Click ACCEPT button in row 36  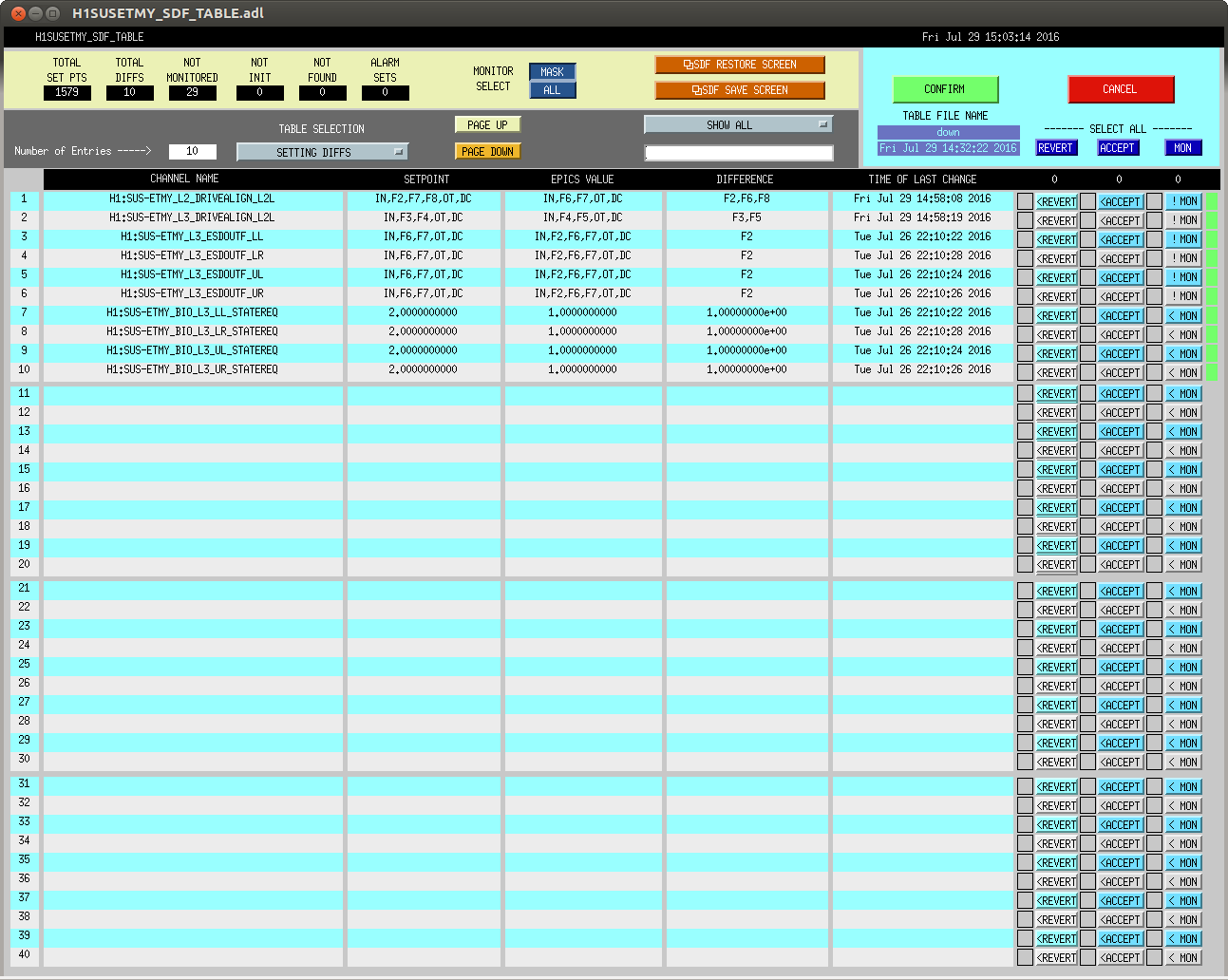[x=1121, y=881]
